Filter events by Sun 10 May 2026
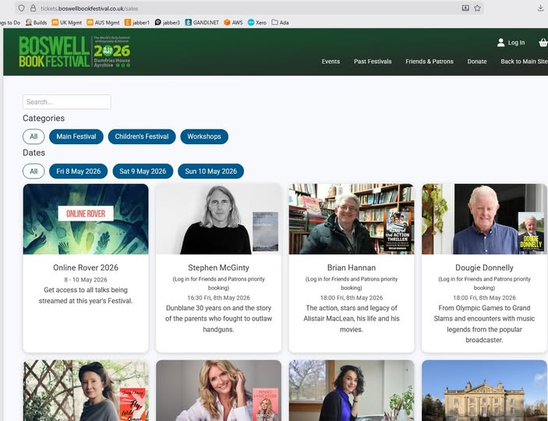548x421 pixels. point(211,171)
